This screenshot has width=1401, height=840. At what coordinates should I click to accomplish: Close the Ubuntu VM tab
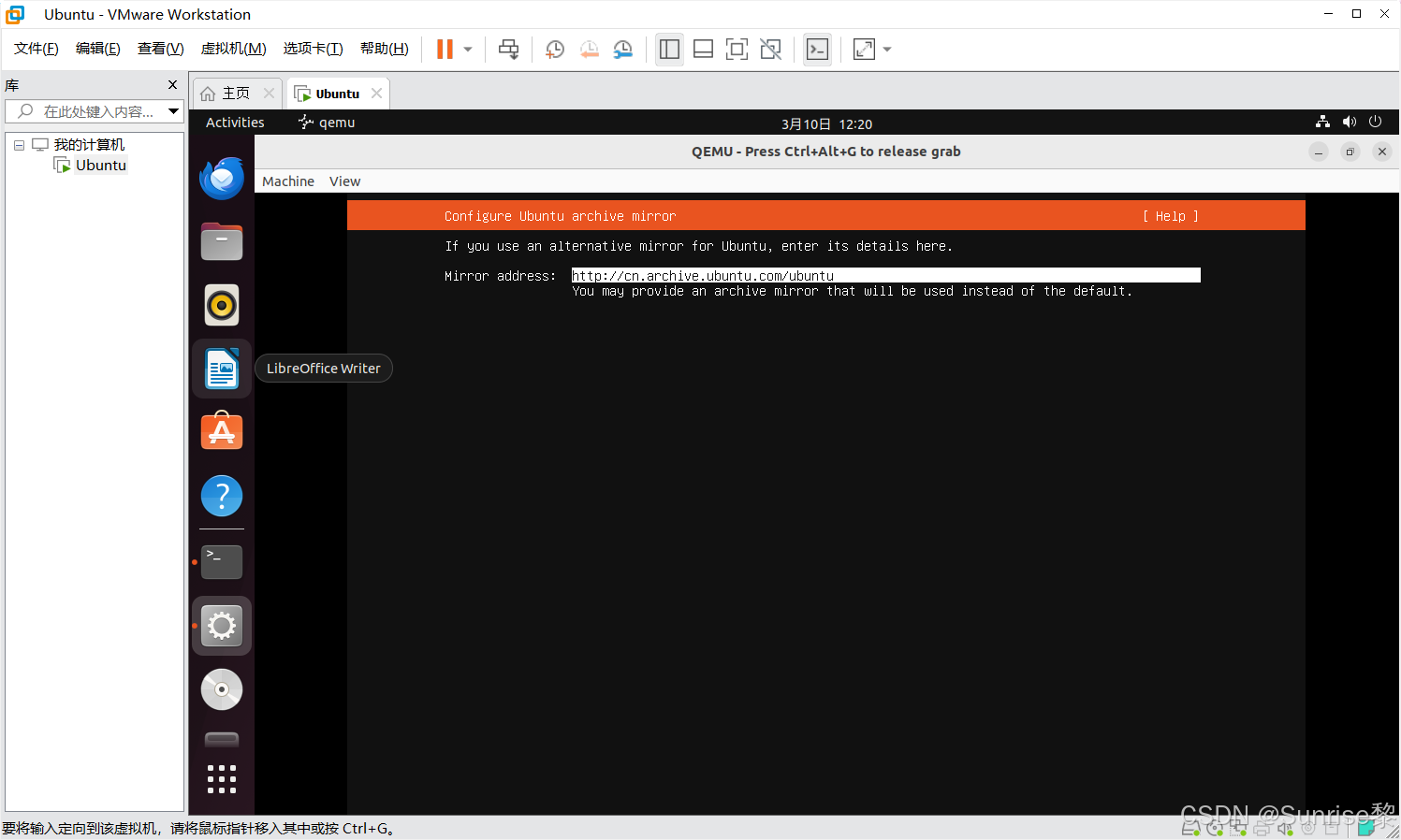pyautogui.click(x=376, y=94)
